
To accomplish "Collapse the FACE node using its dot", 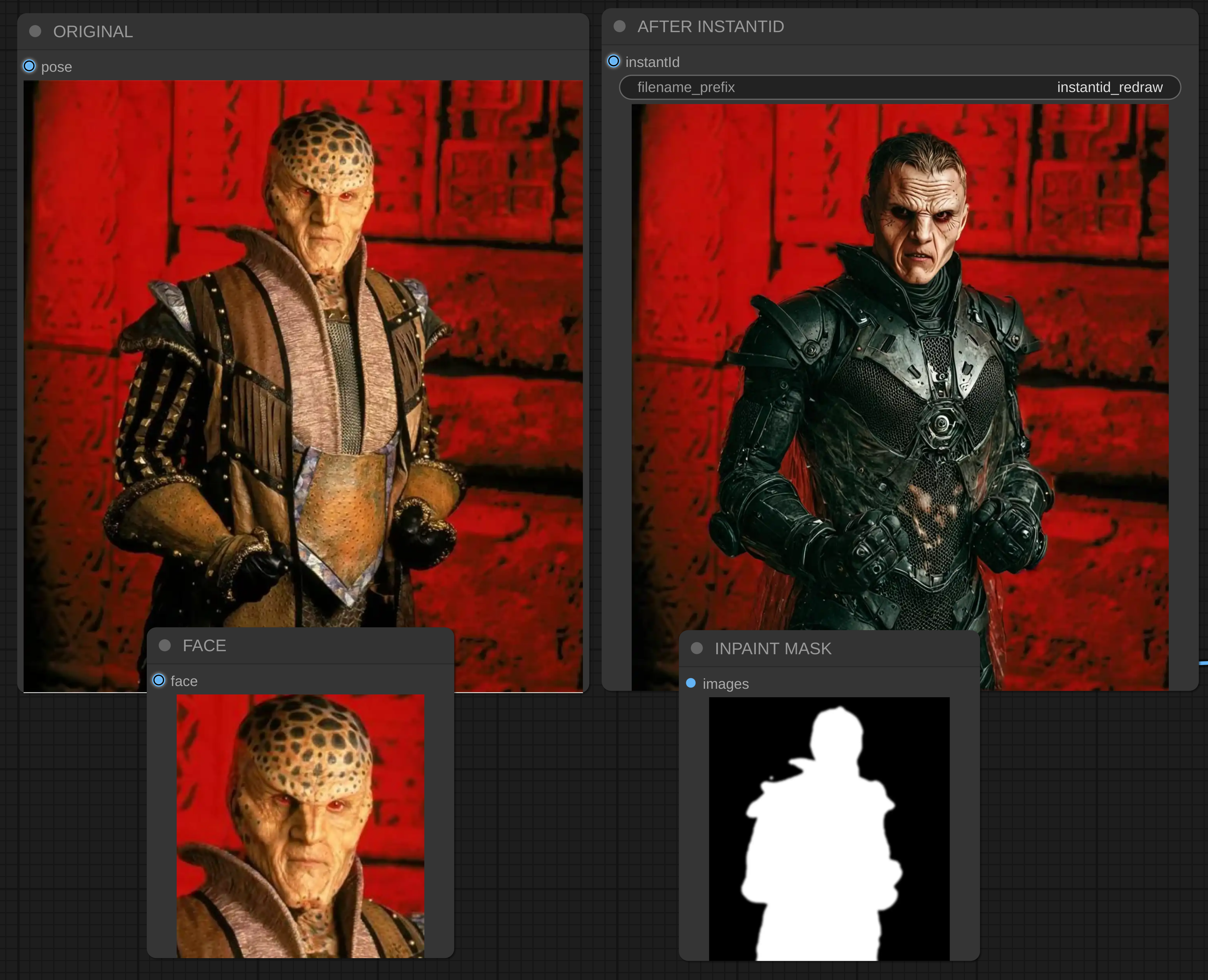I will coord(165,645).
